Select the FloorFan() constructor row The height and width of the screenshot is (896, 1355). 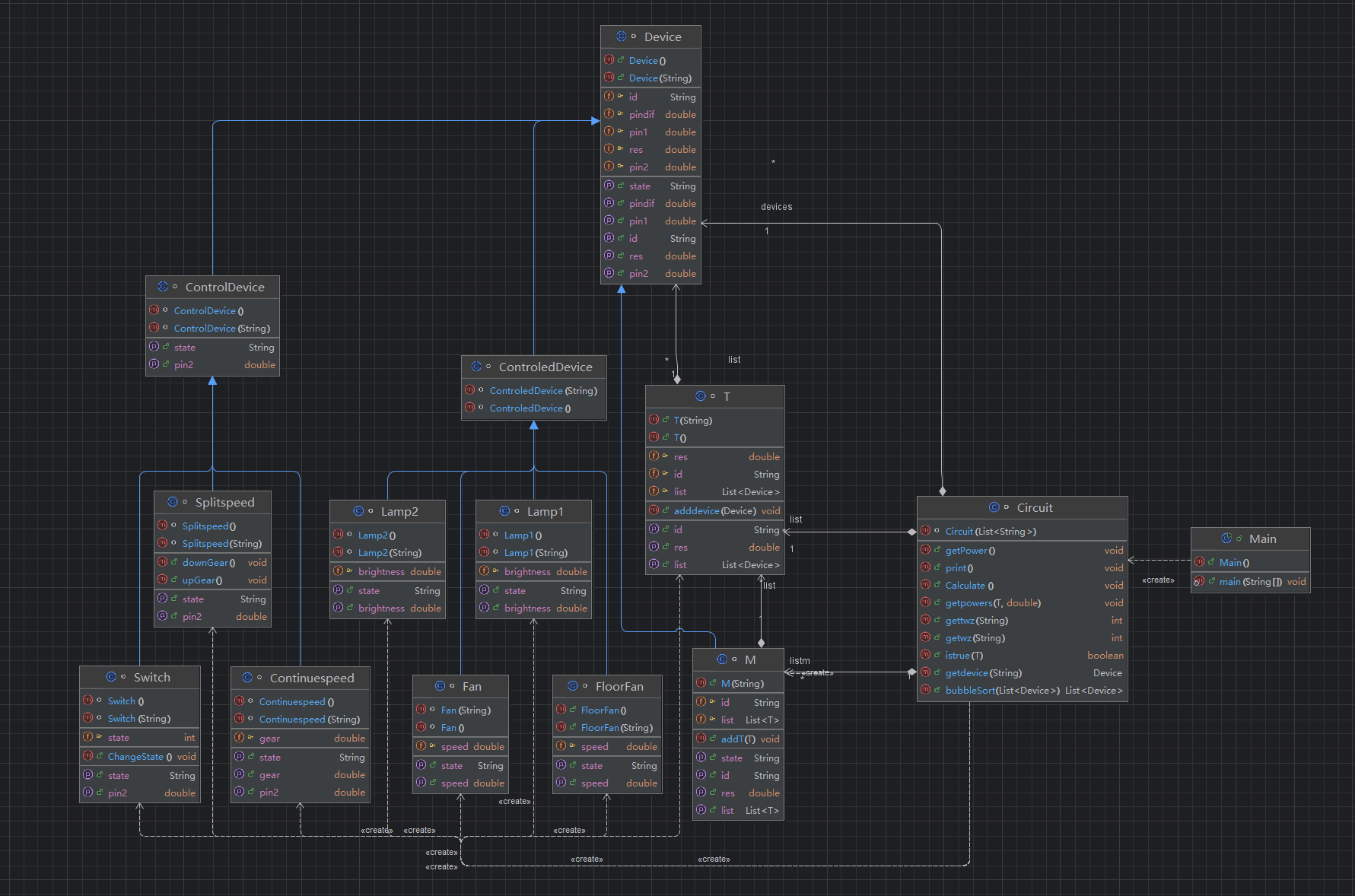[607, 710]
